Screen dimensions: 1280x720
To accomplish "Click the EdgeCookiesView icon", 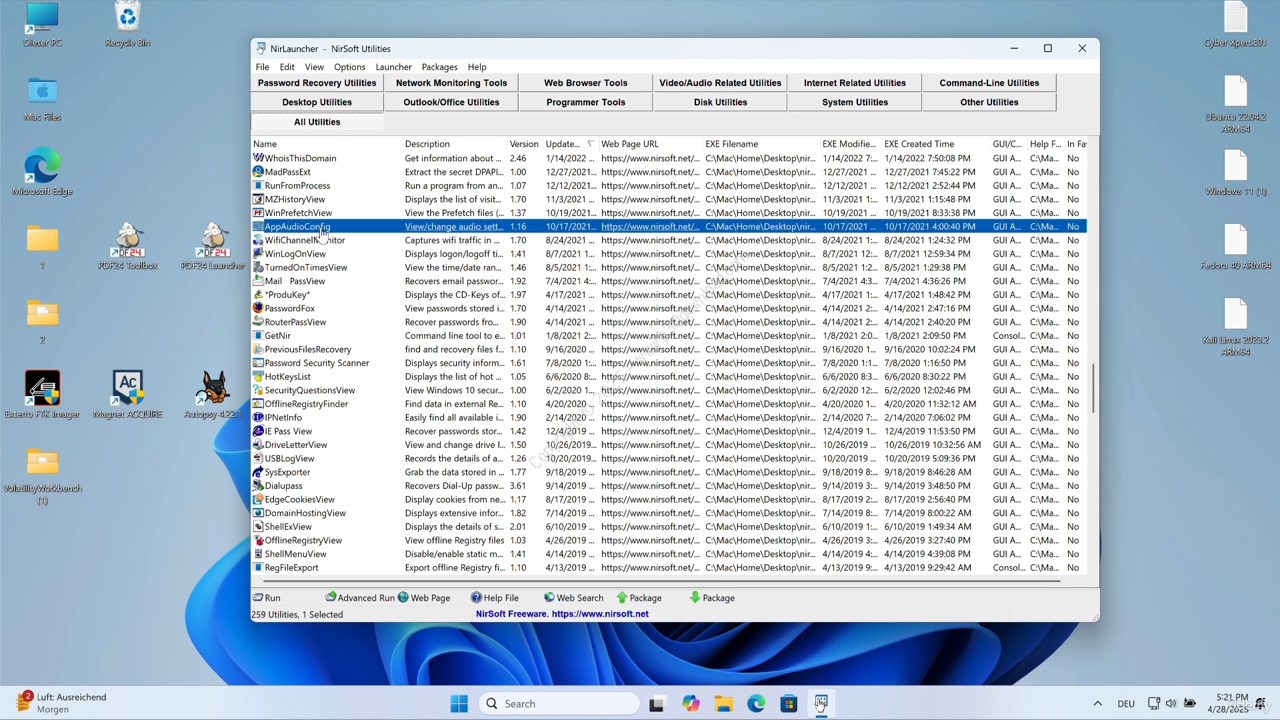I will tap(258, 499).
